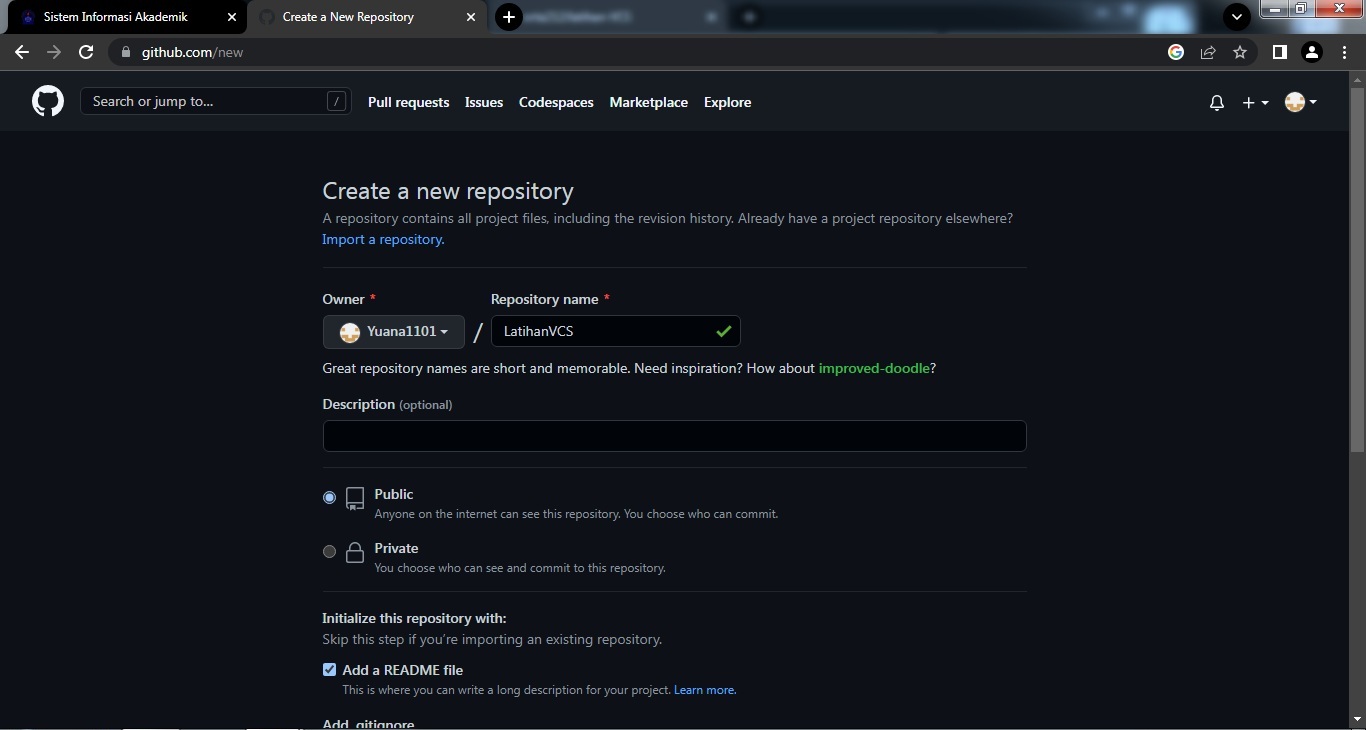This screenshot has height=730, width=1366.
Task: Click the Import a repository link
Action: pos(381,239)
